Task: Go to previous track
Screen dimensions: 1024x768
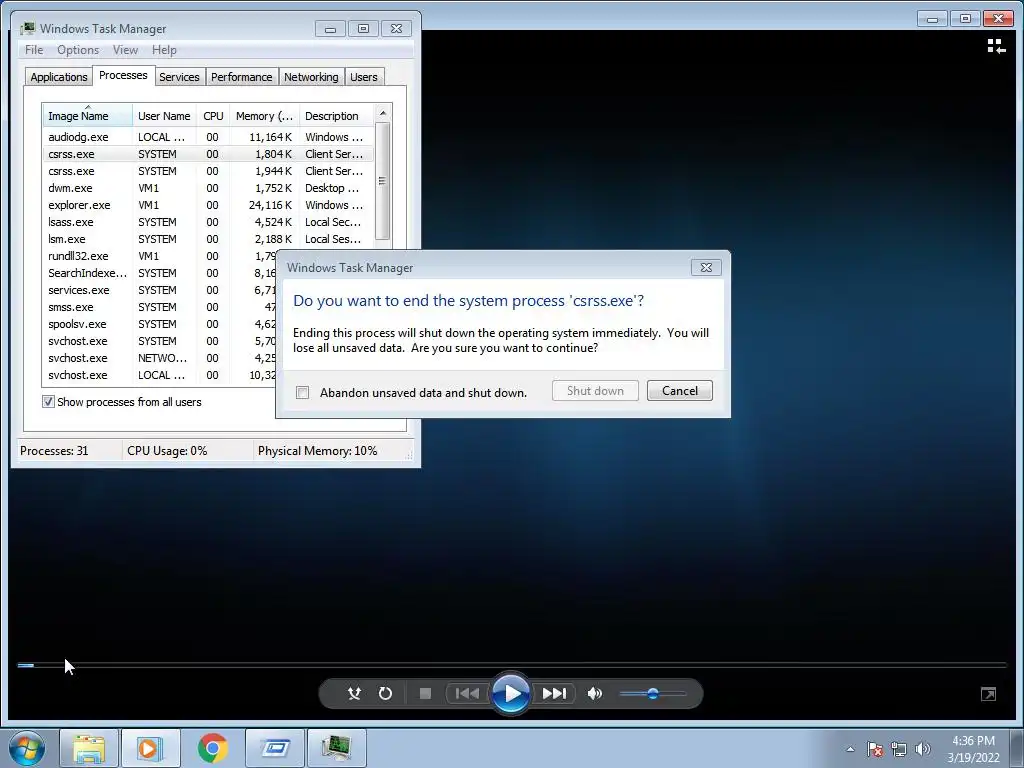Action: (x=467, y=693)
